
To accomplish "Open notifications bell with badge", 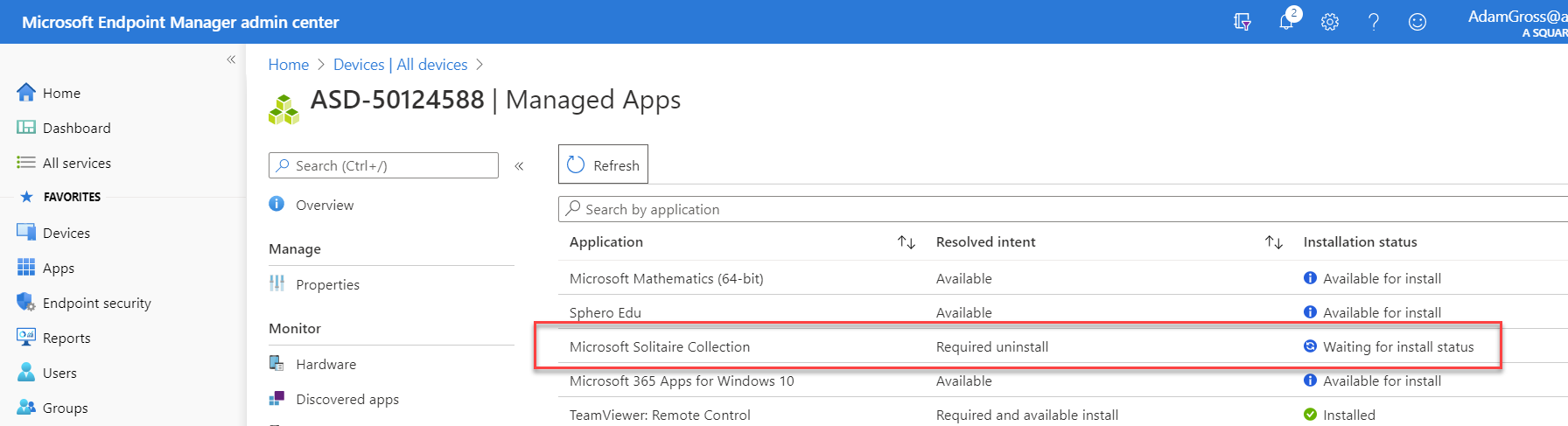I will pyautogui.click(x=1288, y=20).
